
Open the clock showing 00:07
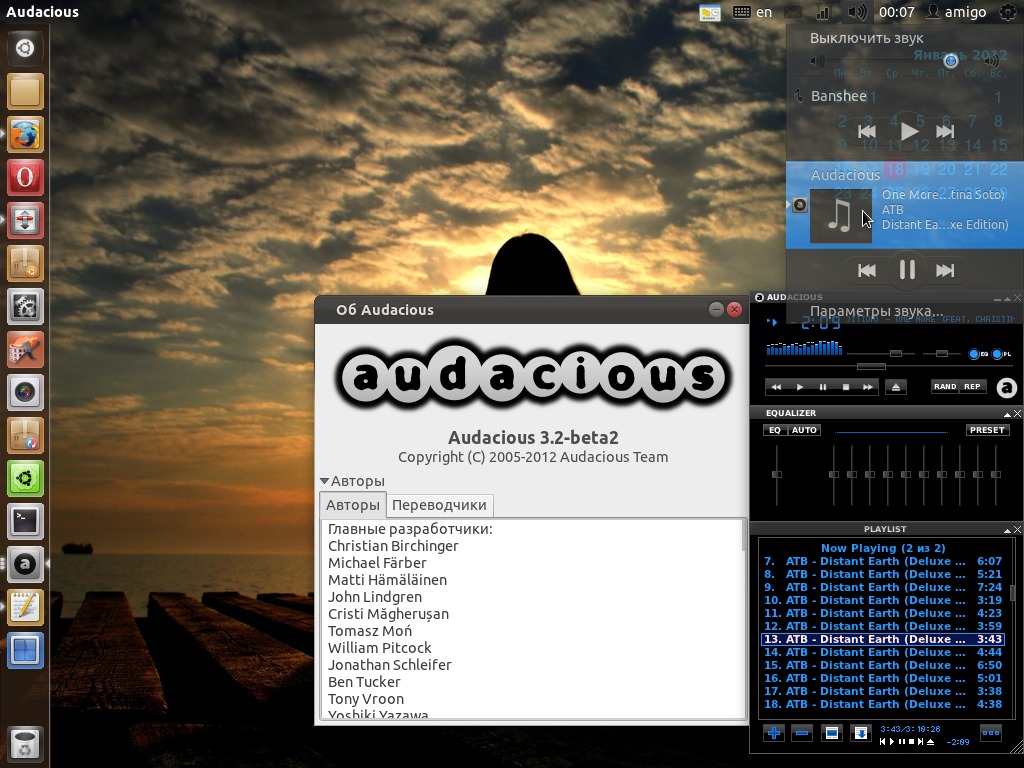897,12
